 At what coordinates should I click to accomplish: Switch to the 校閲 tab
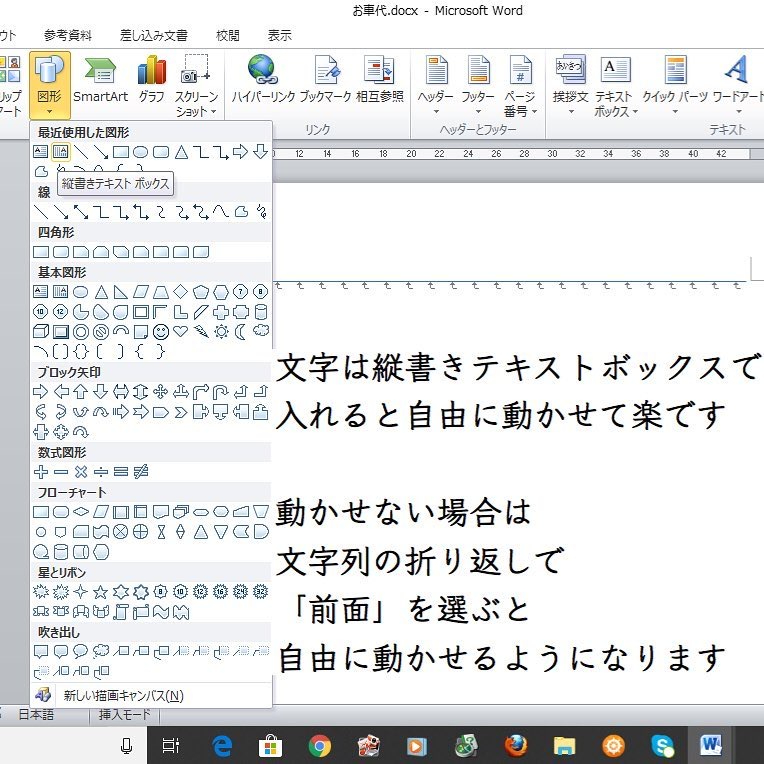(x=228, y=36)
